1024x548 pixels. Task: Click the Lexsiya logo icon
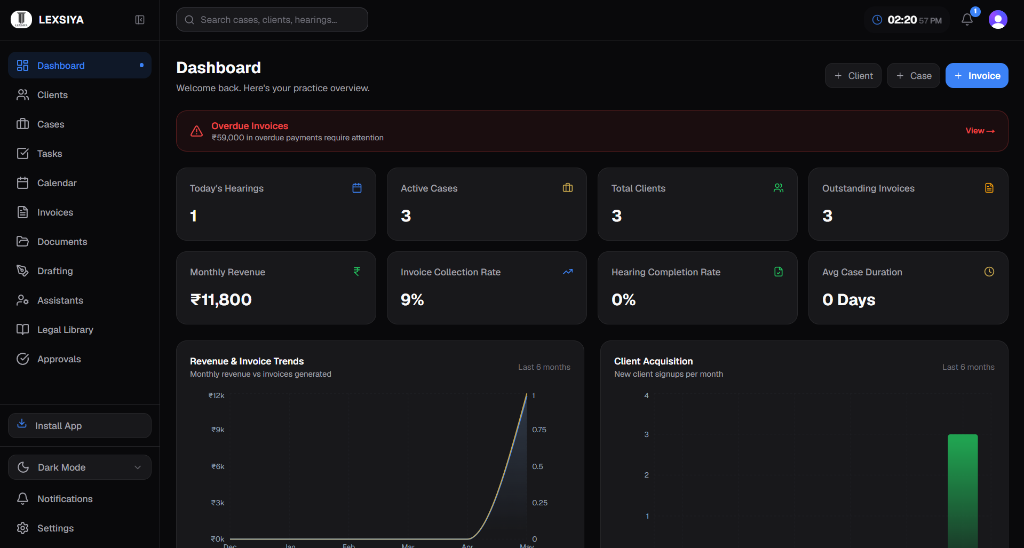[x=21, y=20]
